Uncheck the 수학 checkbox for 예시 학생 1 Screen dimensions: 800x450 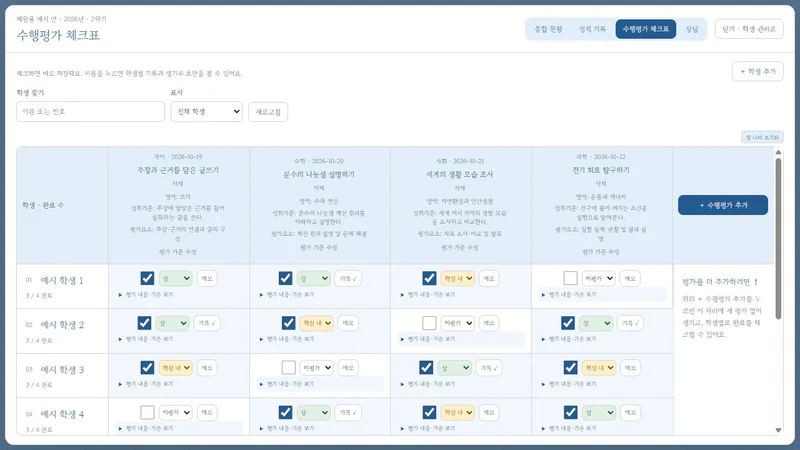pos(285,278)
